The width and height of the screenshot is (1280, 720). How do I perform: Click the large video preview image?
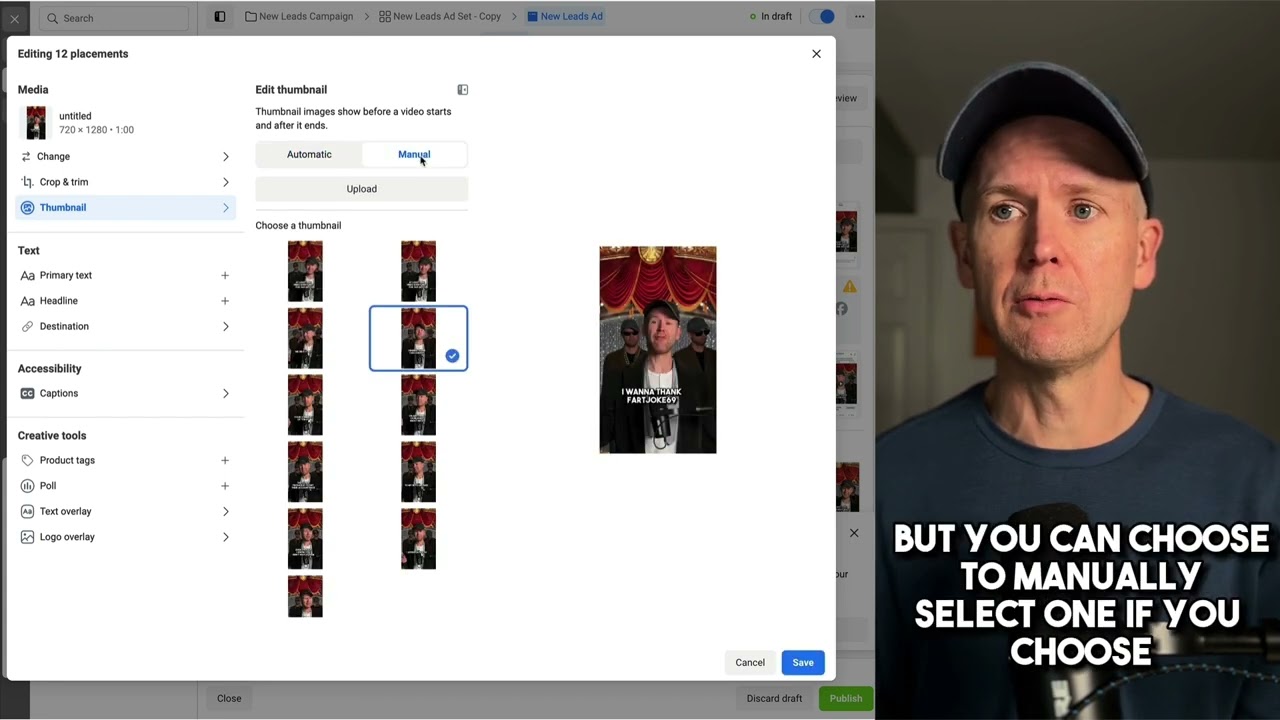[658, 350]
